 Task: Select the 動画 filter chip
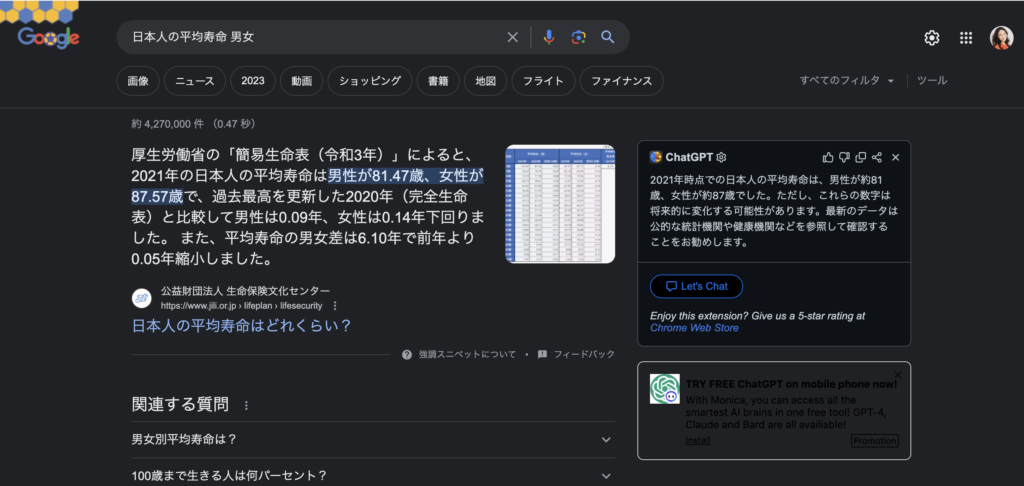[x=302, y=81]
